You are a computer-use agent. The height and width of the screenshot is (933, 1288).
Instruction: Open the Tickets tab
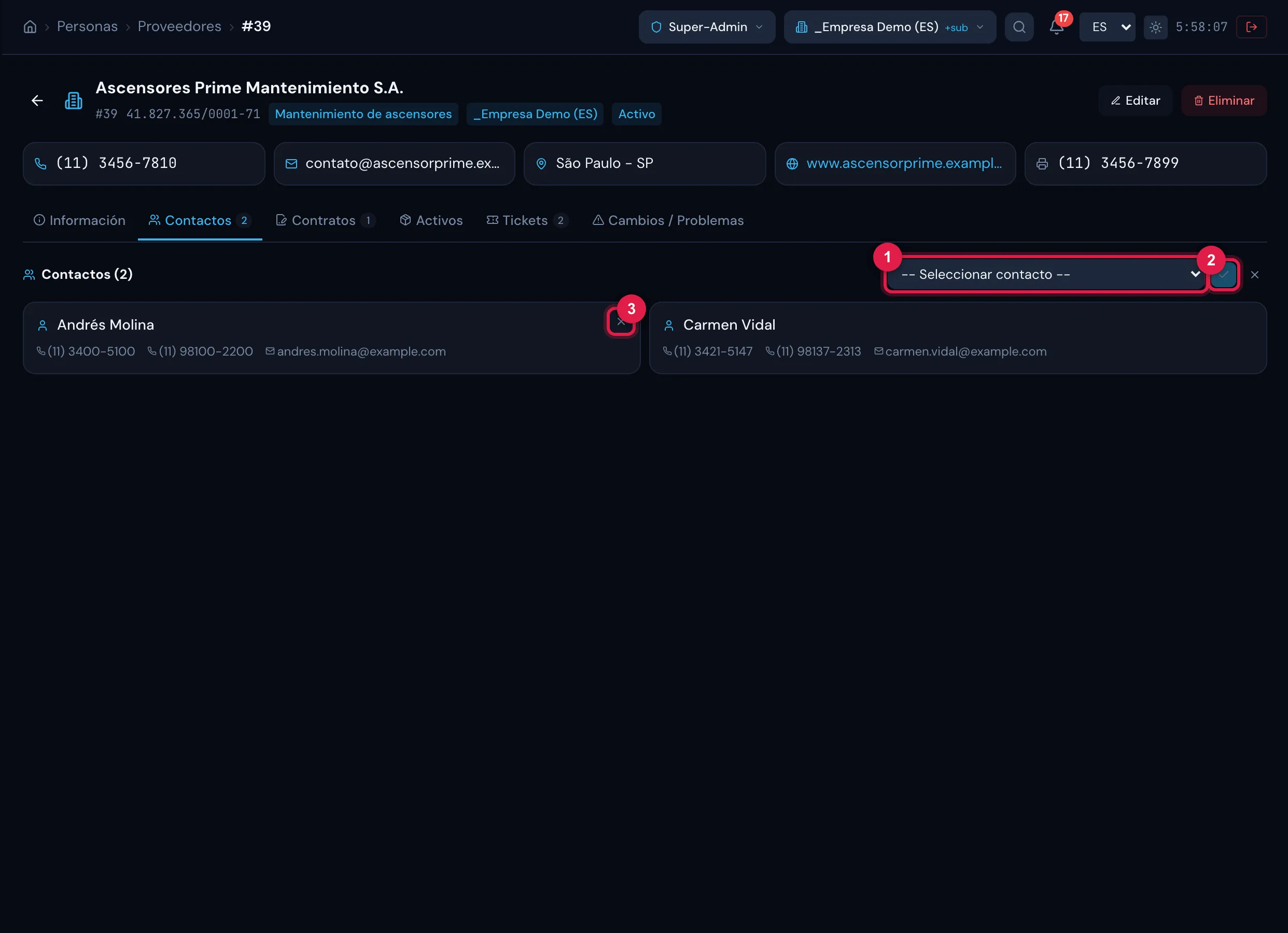point(526,220)
